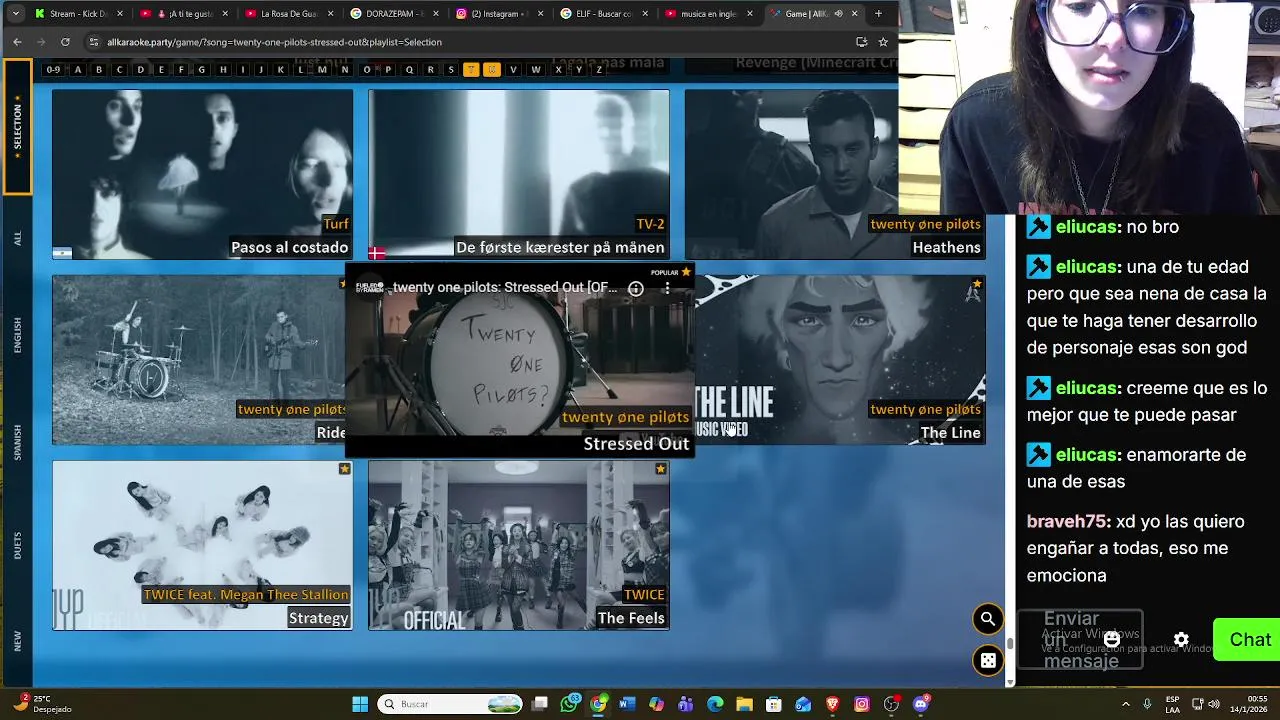1280x720 pixels.
Task: Select the Pasos al costado song card
Action: coord(202,174)
